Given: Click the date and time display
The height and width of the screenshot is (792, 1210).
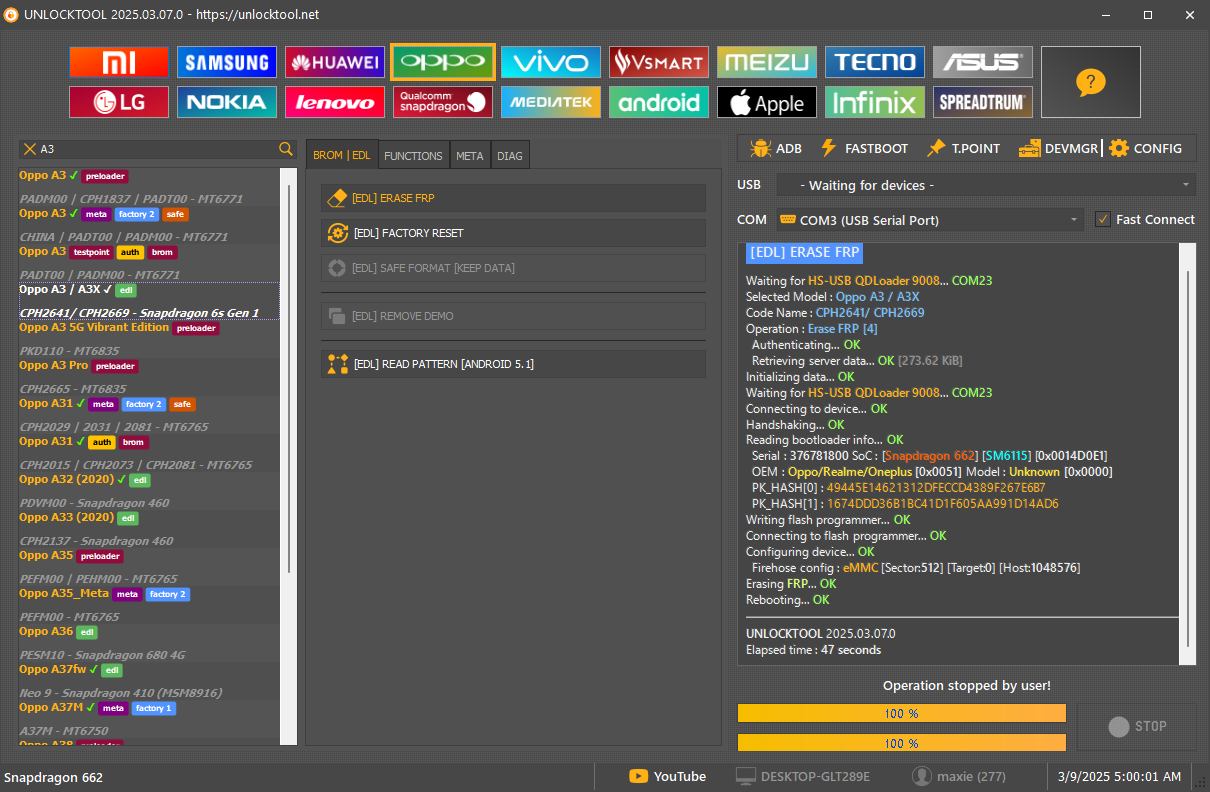Looking at the screenshot, I should point(1119,776).
